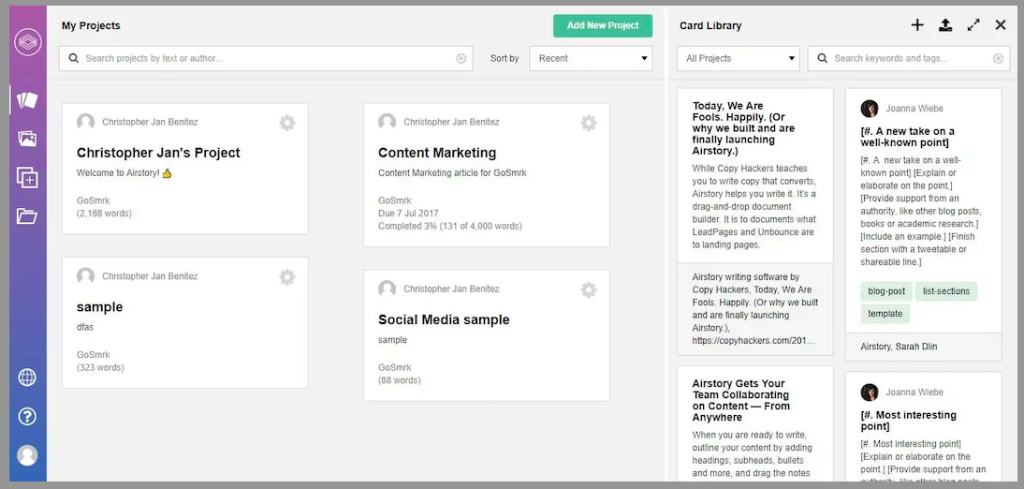Click the 'dfas' description text
Image resolution: width=1024 pixels, height=489 pixels.
[x=85, y=327]
